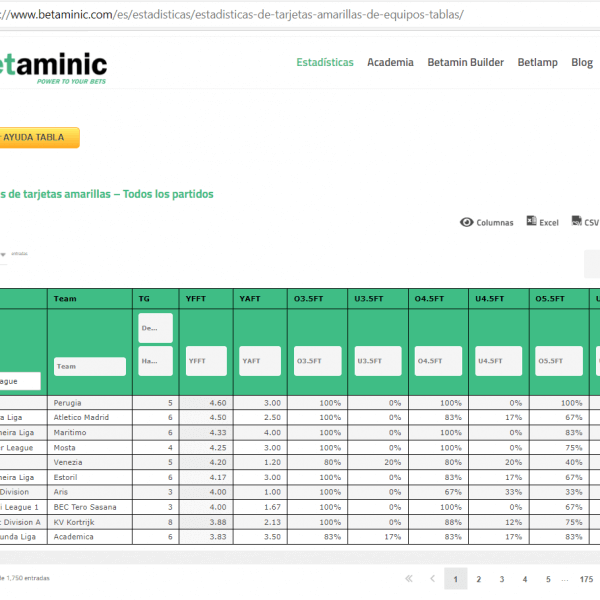The image size is (600, 600).
Task: Click the TG minimum 'De...' filter field
Action: coord(155,328)
